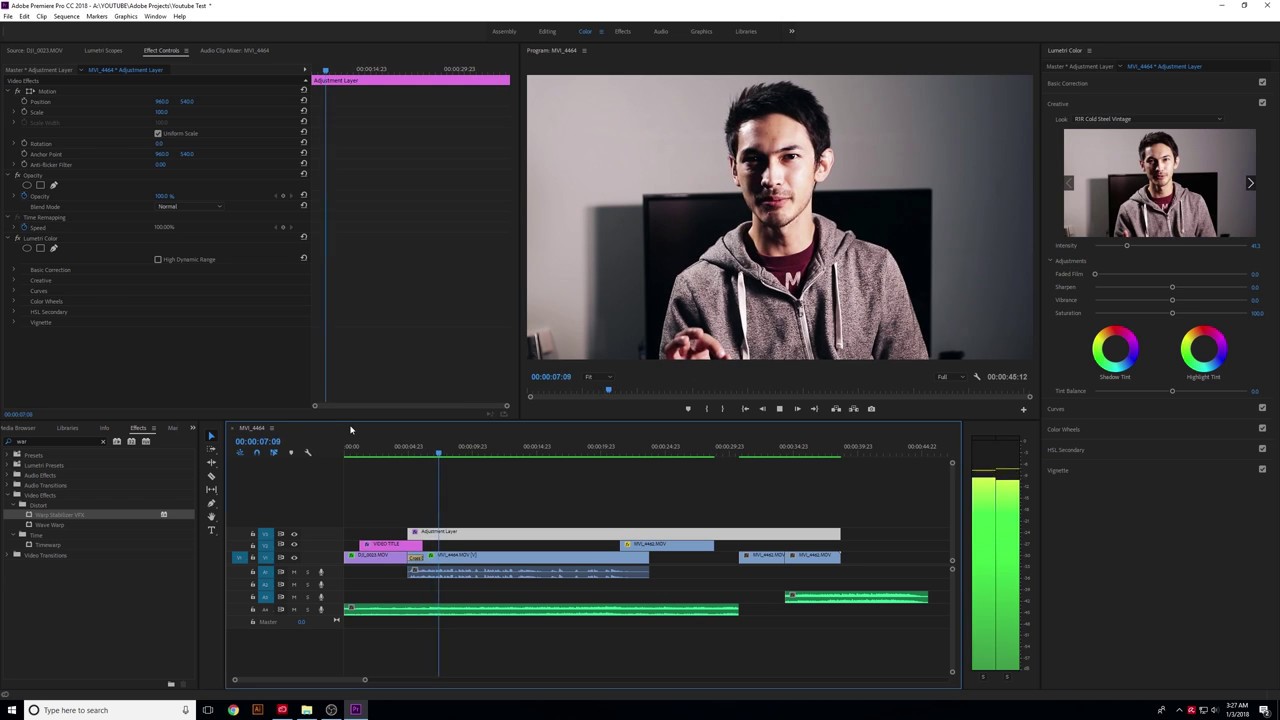
Task: Switch to Libraries tab beside Effects
Action: click(x=67, y=428)
